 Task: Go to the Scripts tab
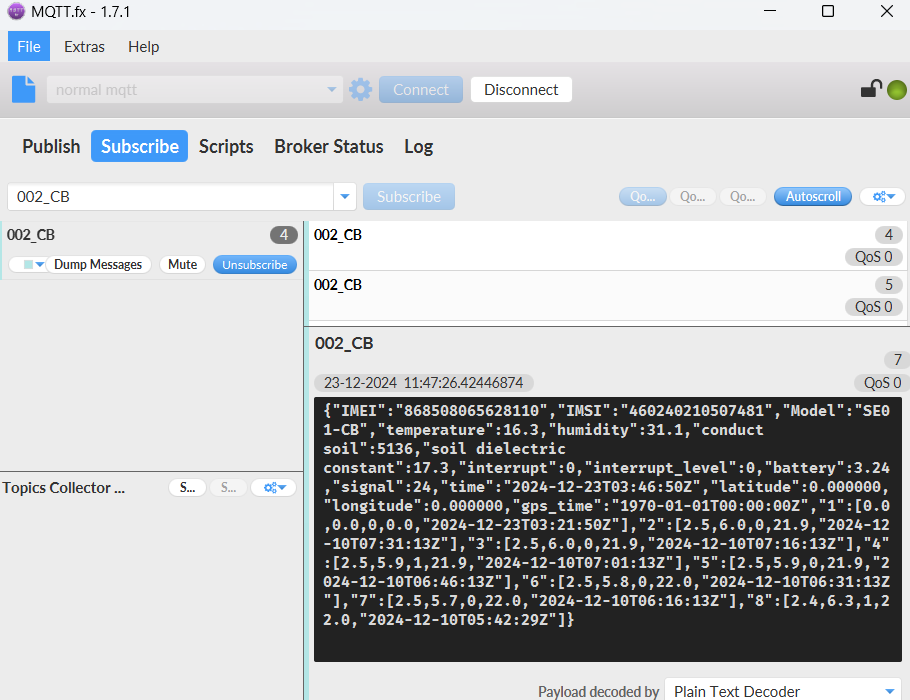tap(226, 146)
